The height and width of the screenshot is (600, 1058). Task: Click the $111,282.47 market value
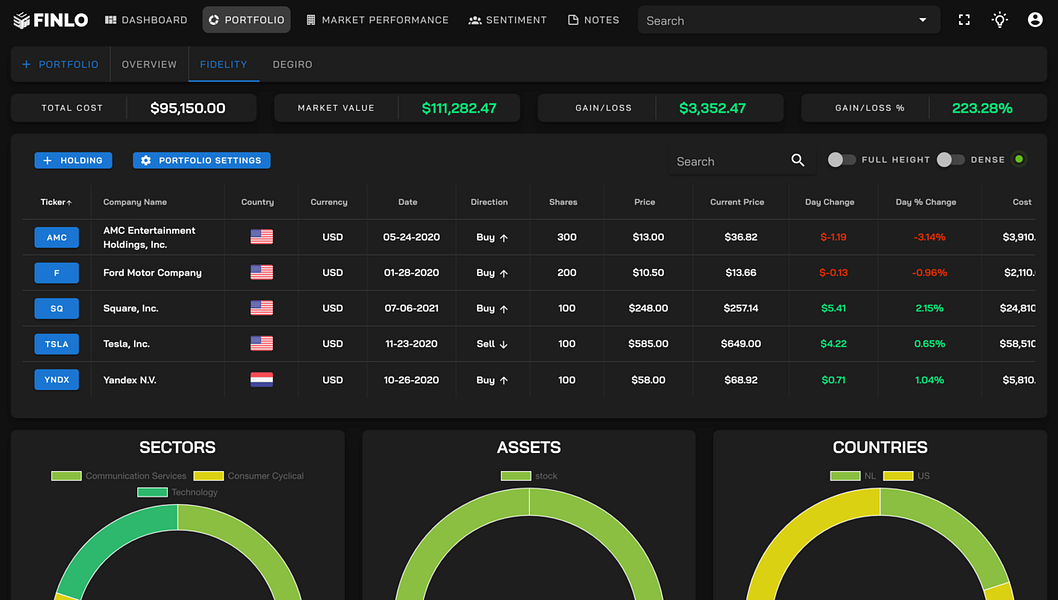(459, 108)
